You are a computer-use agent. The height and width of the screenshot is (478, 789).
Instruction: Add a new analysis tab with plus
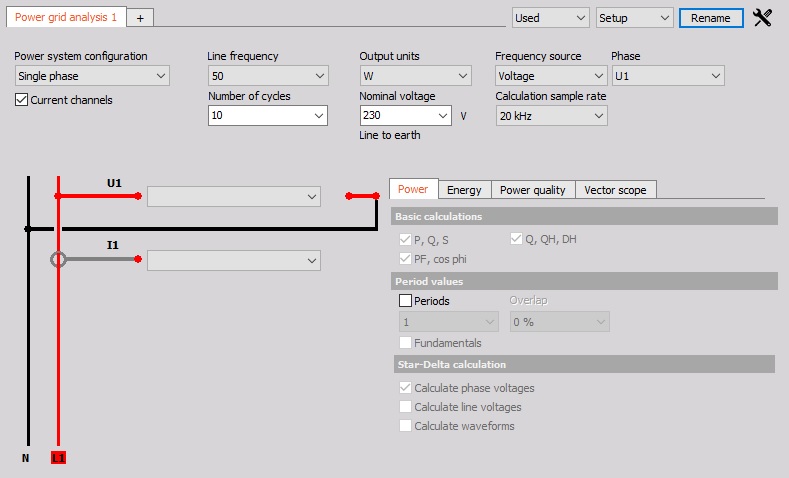click(140, 18)
